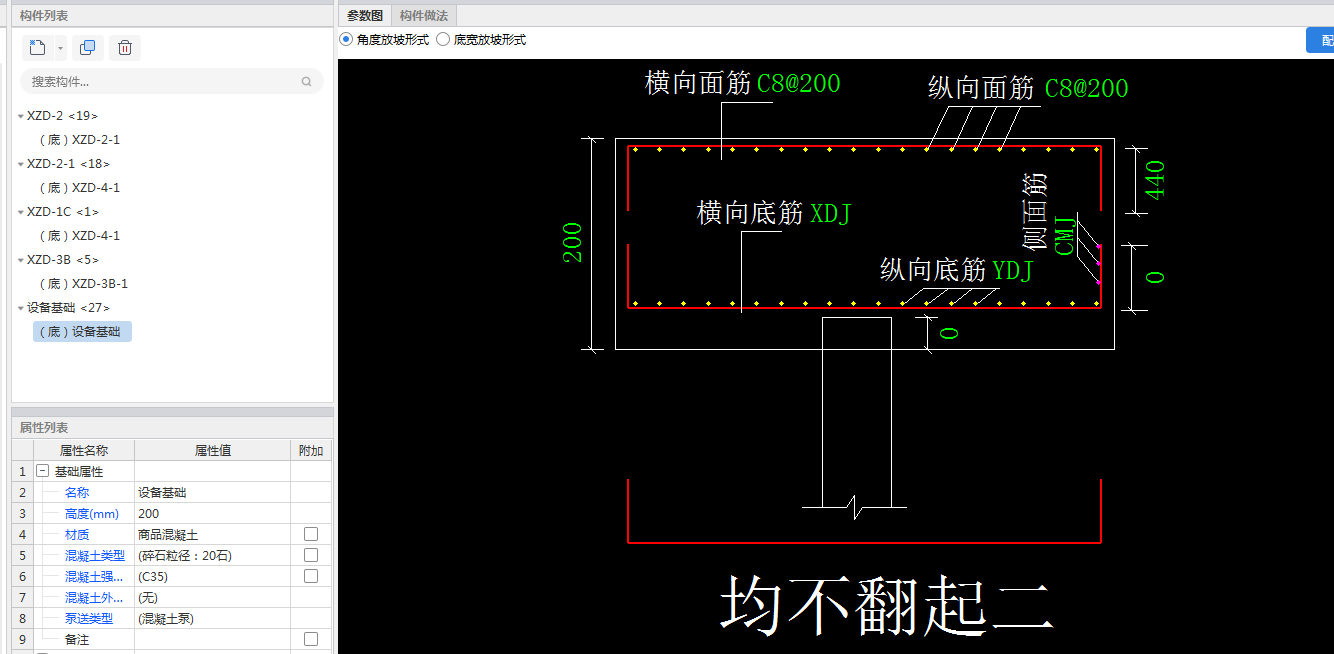Collapse the XZD-2-1 <18> tree node
This screenshot has width=1334, height=654.
pos(20,164)
